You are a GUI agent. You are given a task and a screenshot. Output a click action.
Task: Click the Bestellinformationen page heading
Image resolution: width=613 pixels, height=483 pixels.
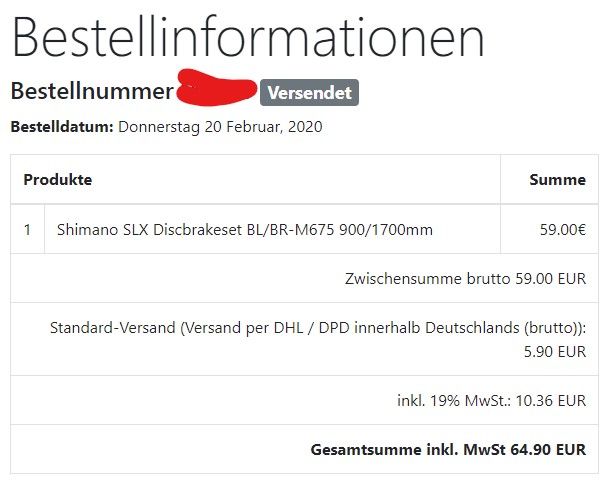click(x=248, y=38)
